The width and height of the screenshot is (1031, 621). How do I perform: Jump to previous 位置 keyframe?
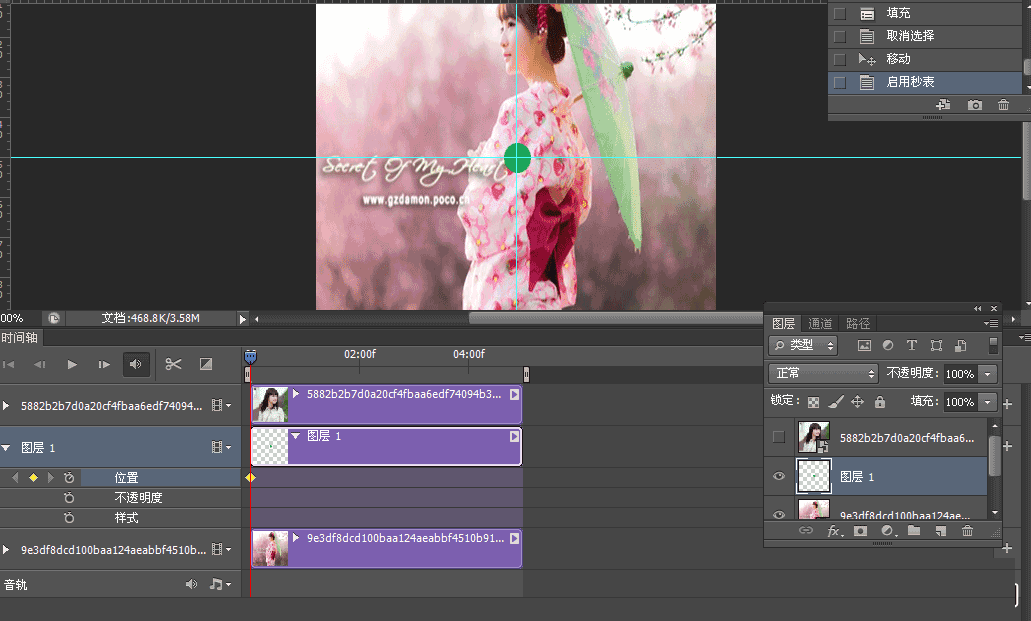click(16, 478)
